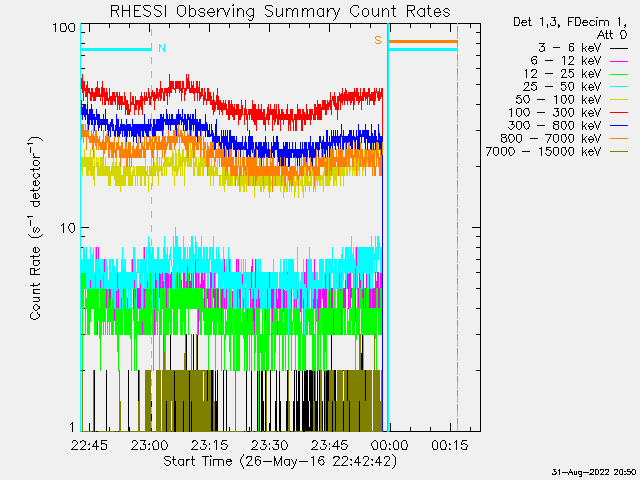Click the Det 1,3, FDecim 1 header text
Image resolution: width=640 pixels, height=480 pixels.
click(570, 22)
